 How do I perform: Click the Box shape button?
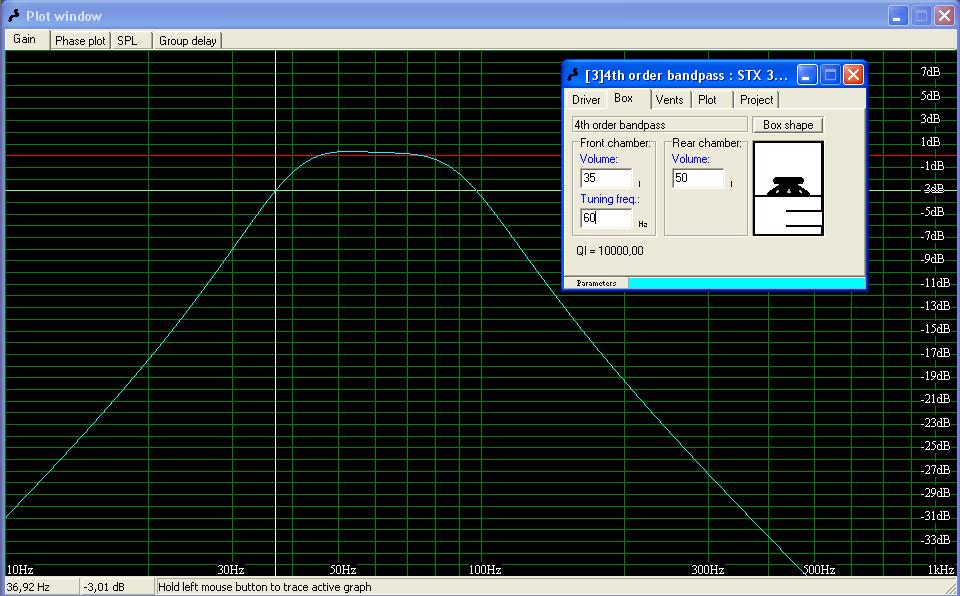coord(788,125)
